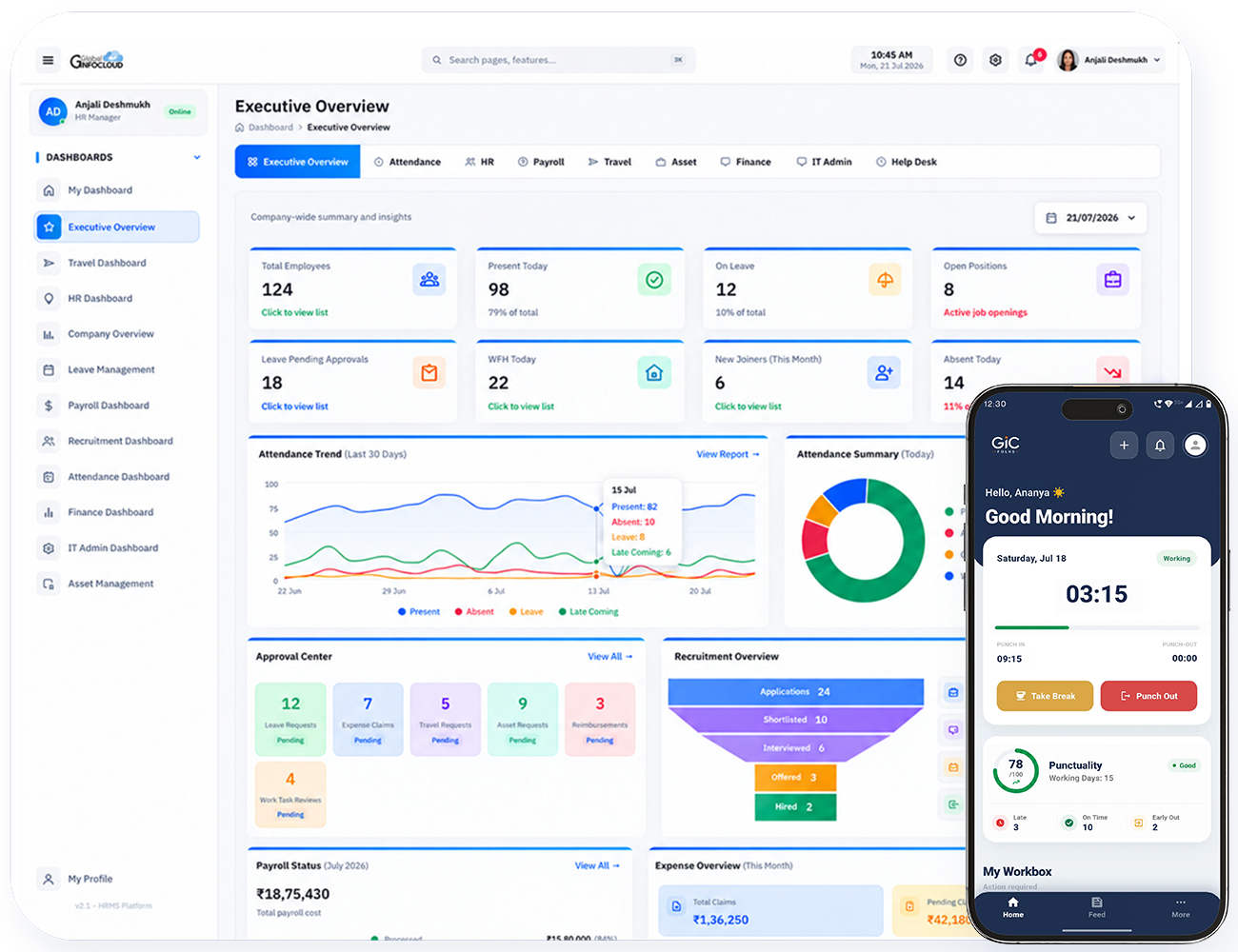Screen dimensions: 1238x952
Task: Tap the Punch Out button
Action: tap(1148, 696)
